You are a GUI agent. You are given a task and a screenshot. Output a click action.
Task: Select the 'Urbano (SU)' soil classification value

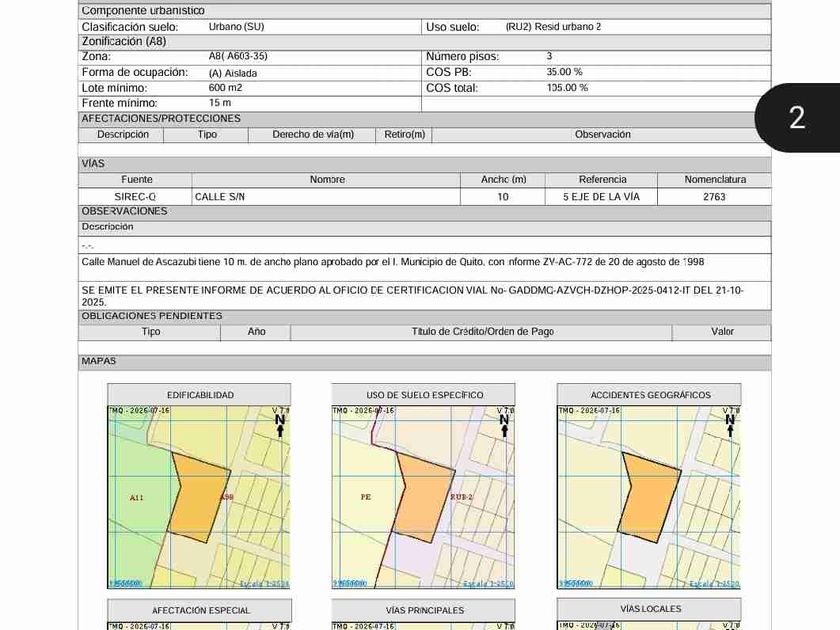(236, 26)
